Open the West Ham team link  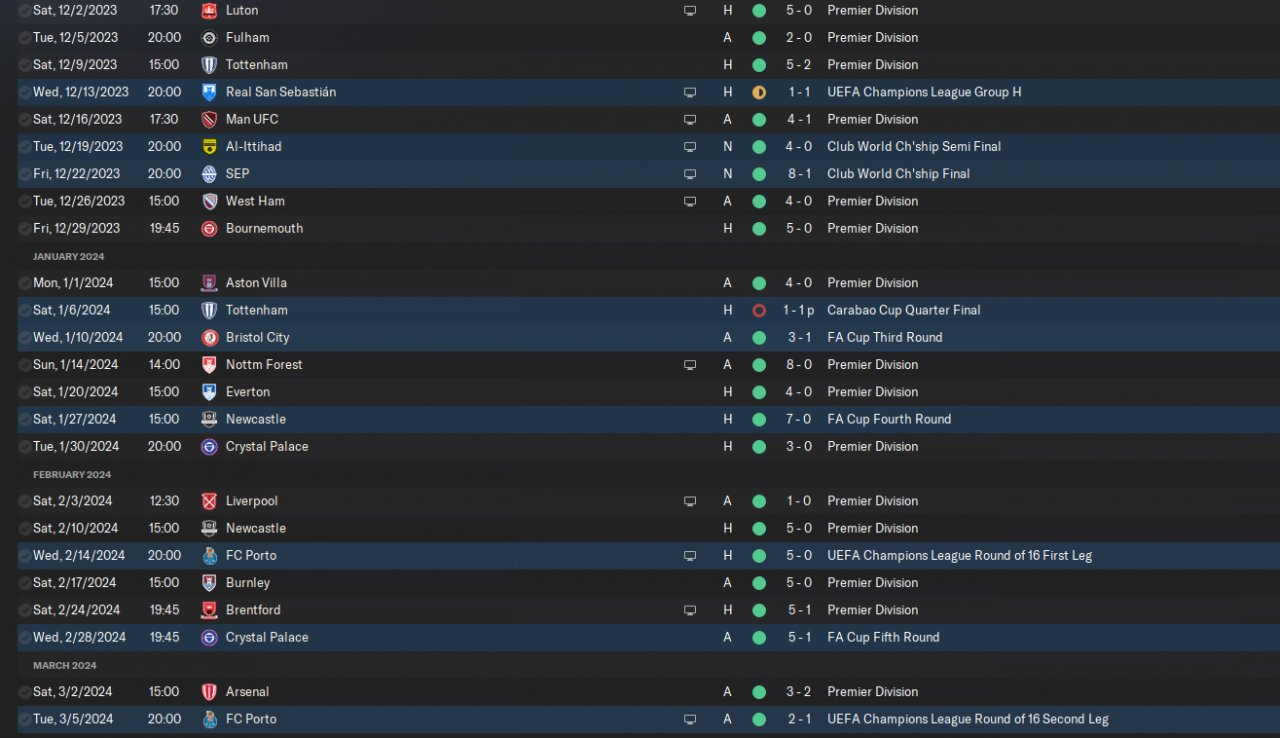coord(255,201)
